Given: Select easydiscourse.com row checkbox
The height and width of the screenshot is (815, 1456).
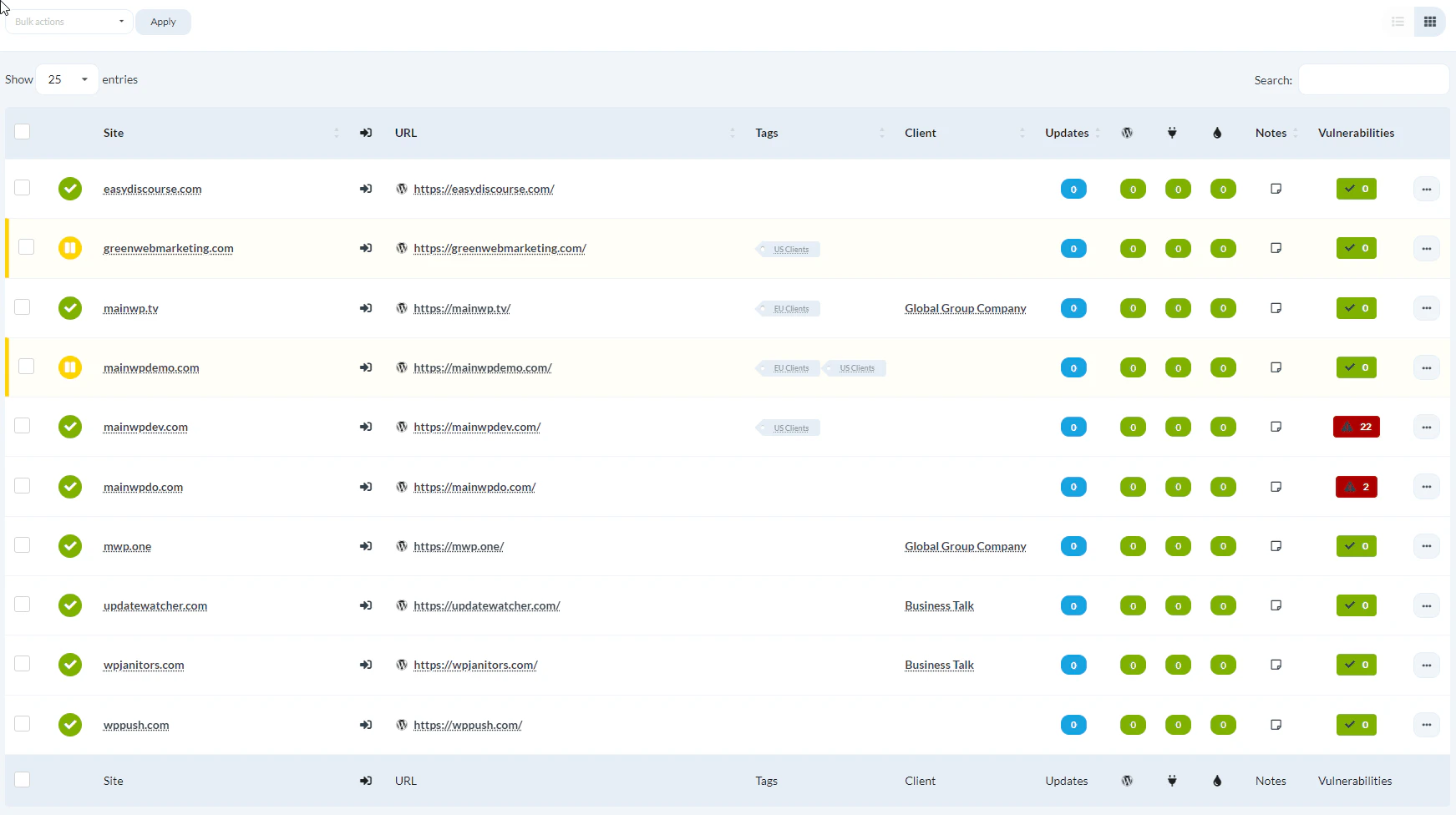Looking at the screenshot, I should pos(23,188).
